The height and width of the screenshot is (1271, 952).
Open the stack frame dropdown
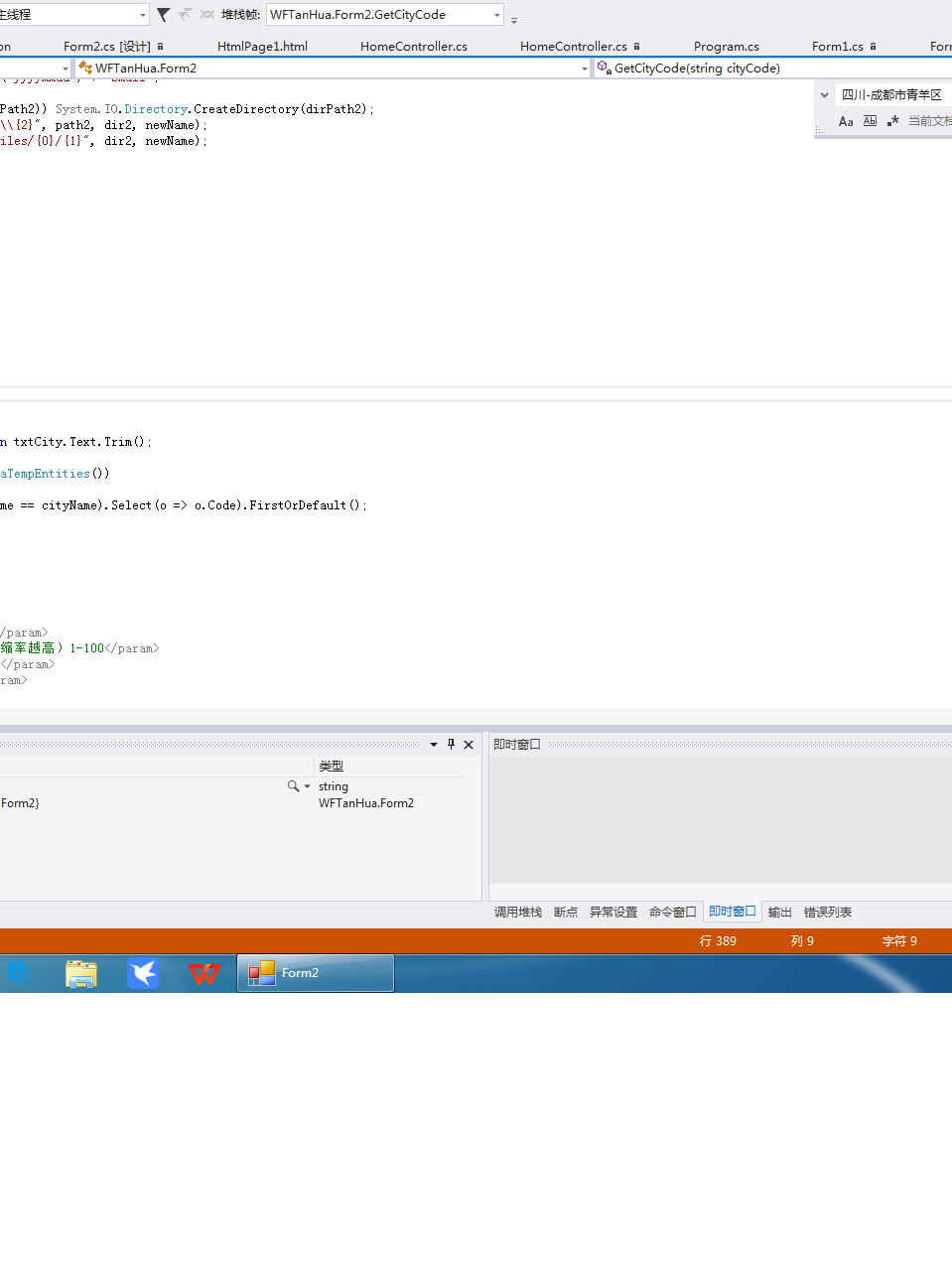pyautogui.click(x=496, y=15)
